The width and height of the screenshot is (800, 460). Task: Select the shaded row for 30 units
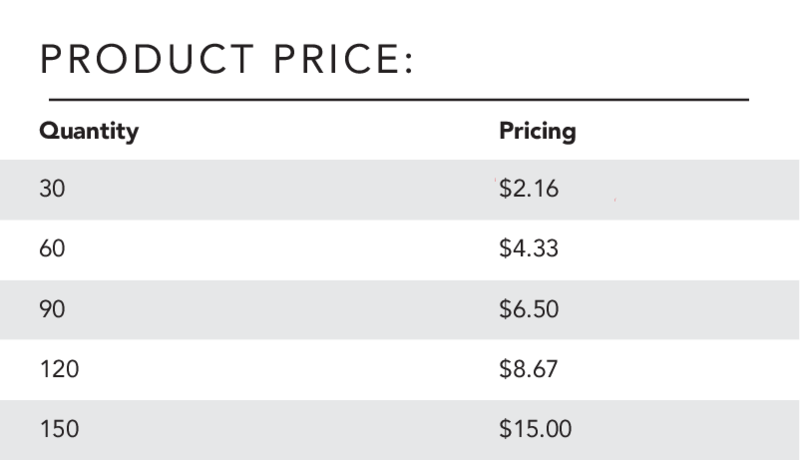tap(399, 190)
